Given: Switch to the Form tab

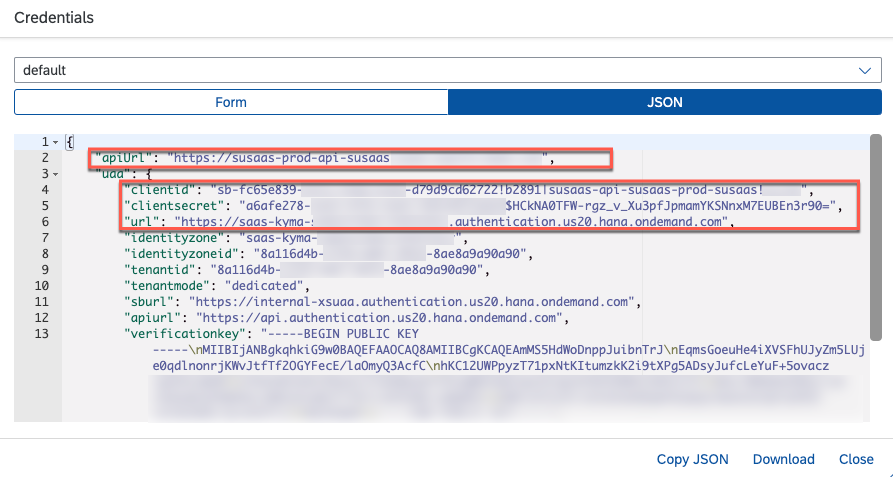Looking at the screenshot, I should [231, 102].
